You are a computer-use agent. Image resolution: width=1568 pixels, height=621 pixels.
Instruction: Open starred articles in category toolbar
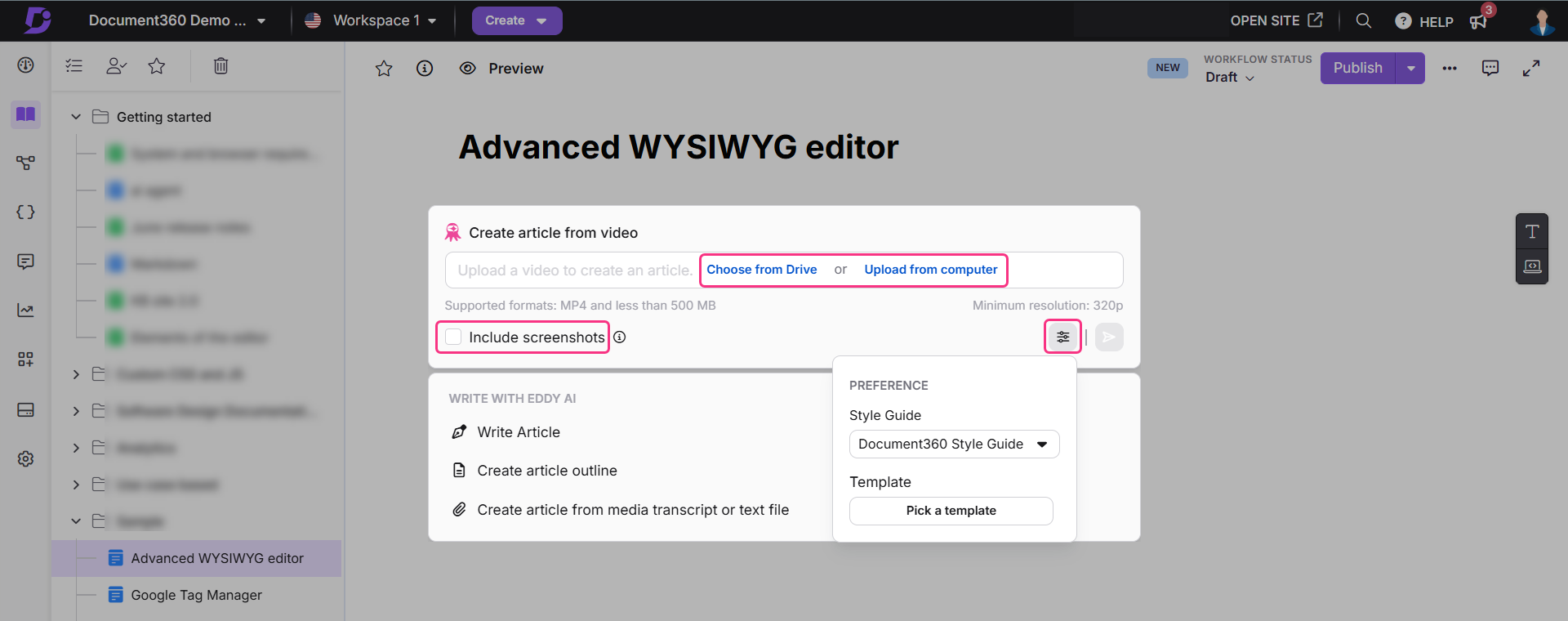(x=157, y=66)
